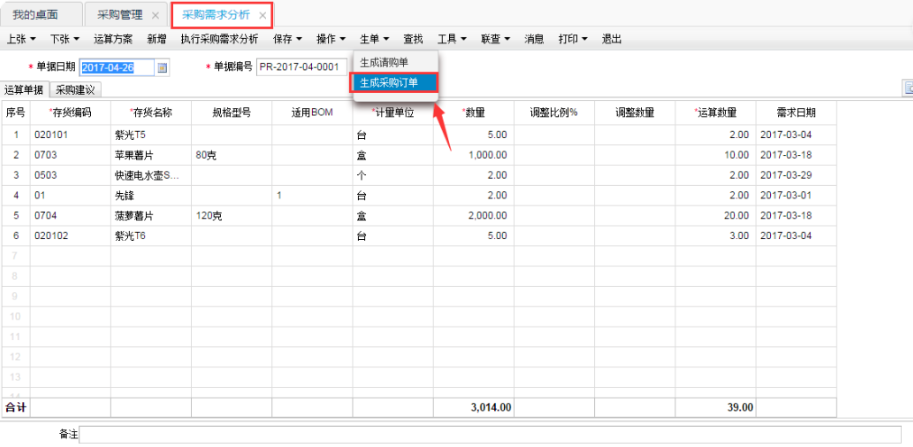Screen dimensions: 913x447
Task: Click the partly hidden icon at the grid's right edge
Action: pyautogui.click(x=907, y=87)
